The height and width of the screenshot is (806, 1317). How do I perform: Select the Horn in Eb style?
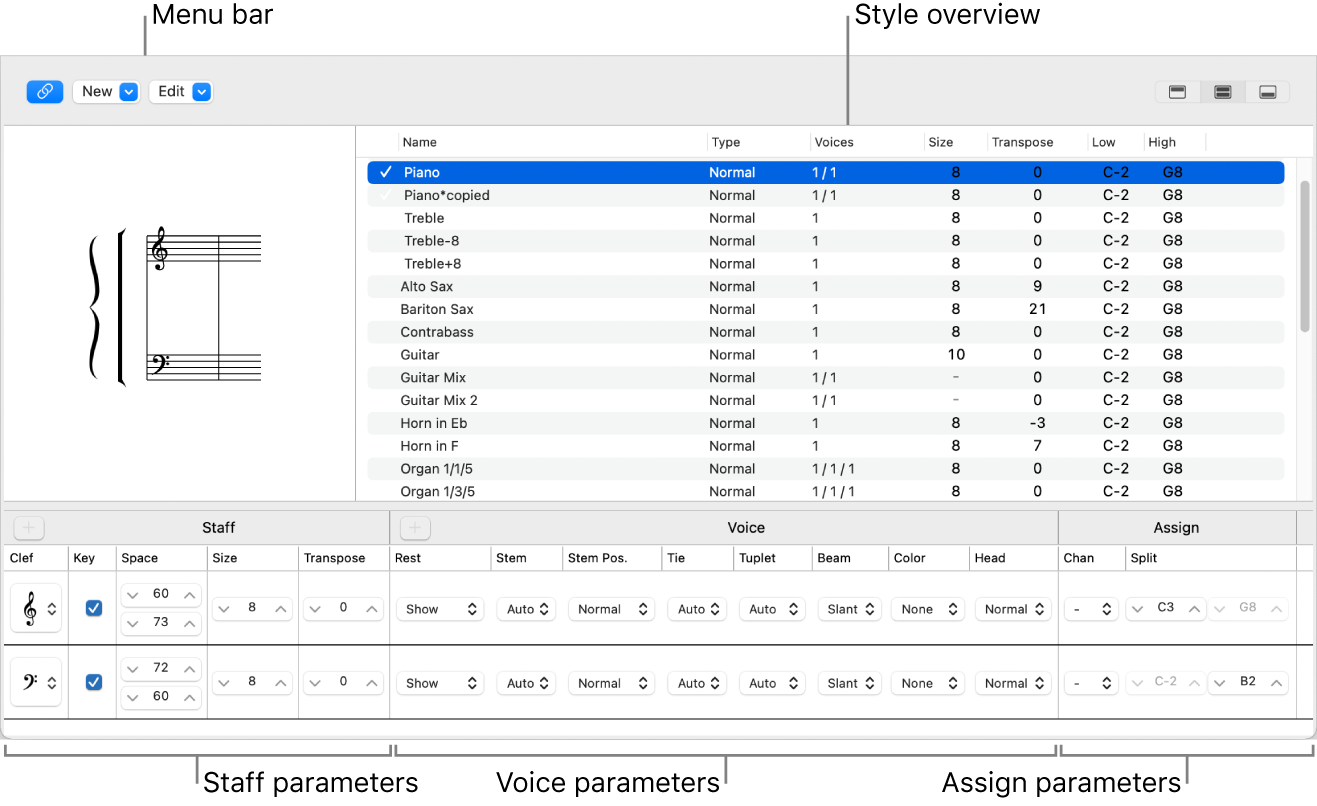point(826,423)
